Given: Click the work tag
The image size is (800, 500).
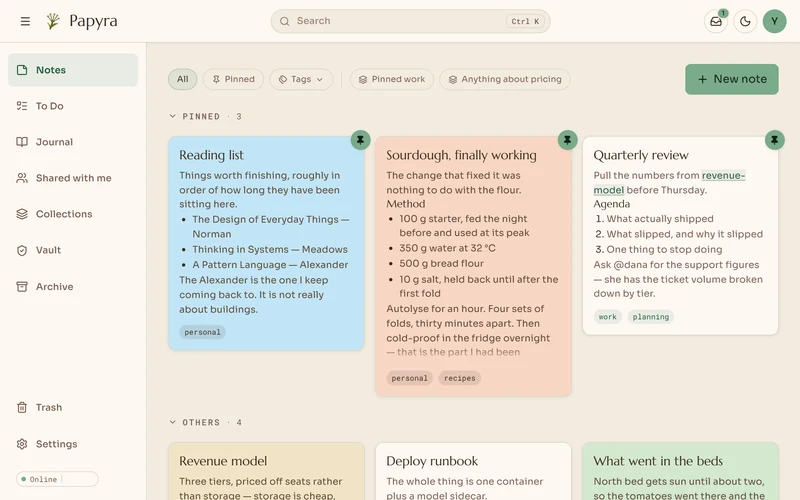Looking at the screenshot, I should (608, 317).
